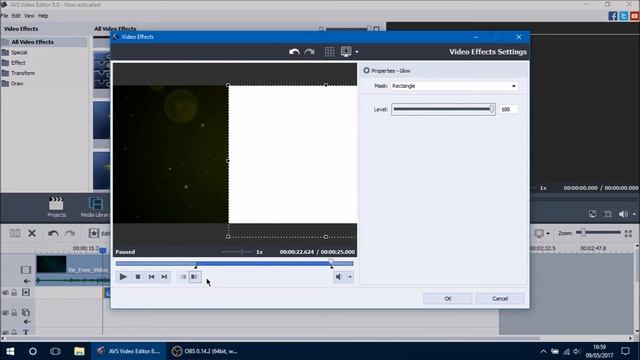Mute main preview volume speaker icon

click(623, 214)
